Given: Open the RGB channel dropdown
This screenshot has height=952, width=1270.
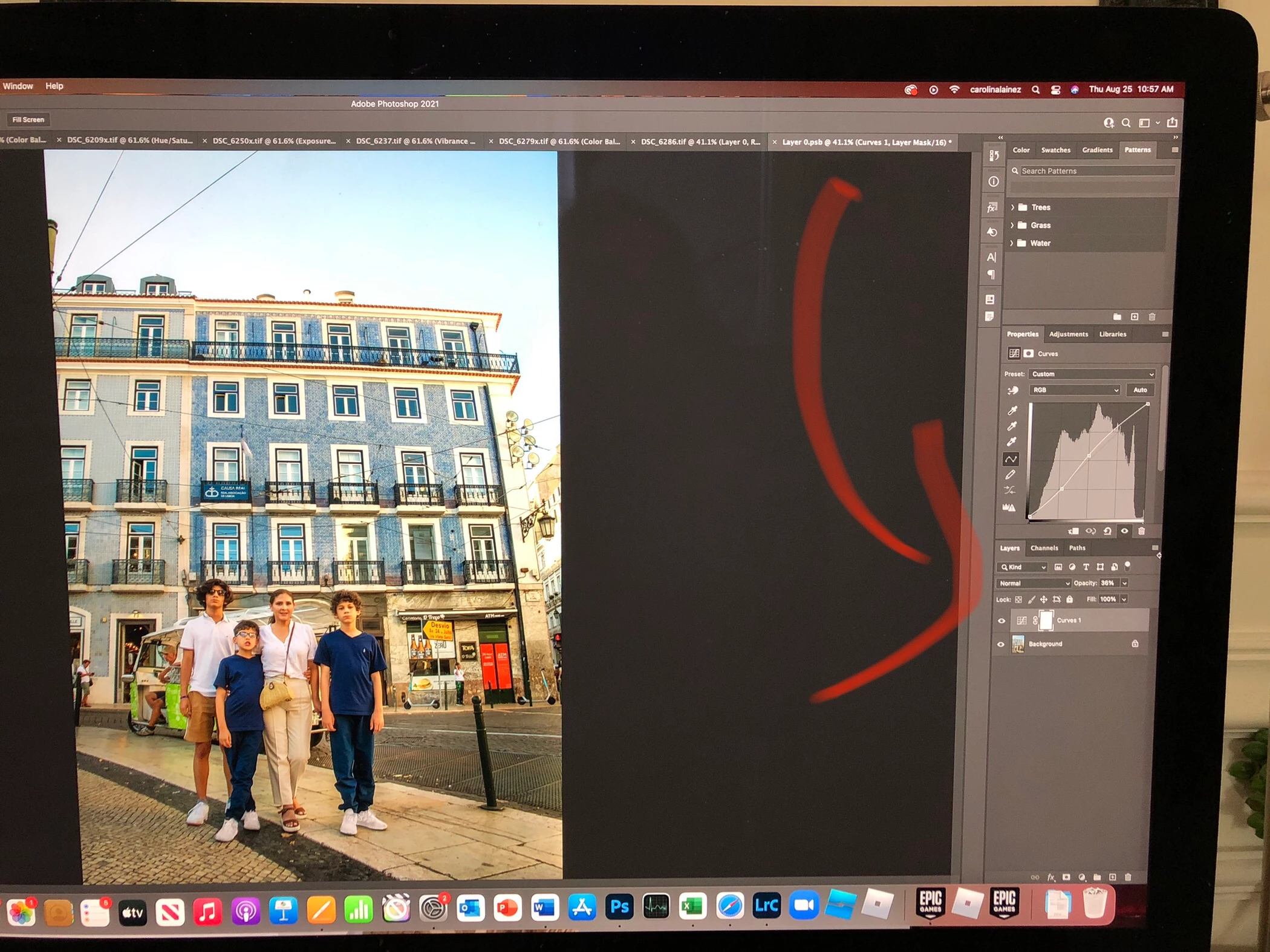Looking at the screenshot, I should point(1075,390).
